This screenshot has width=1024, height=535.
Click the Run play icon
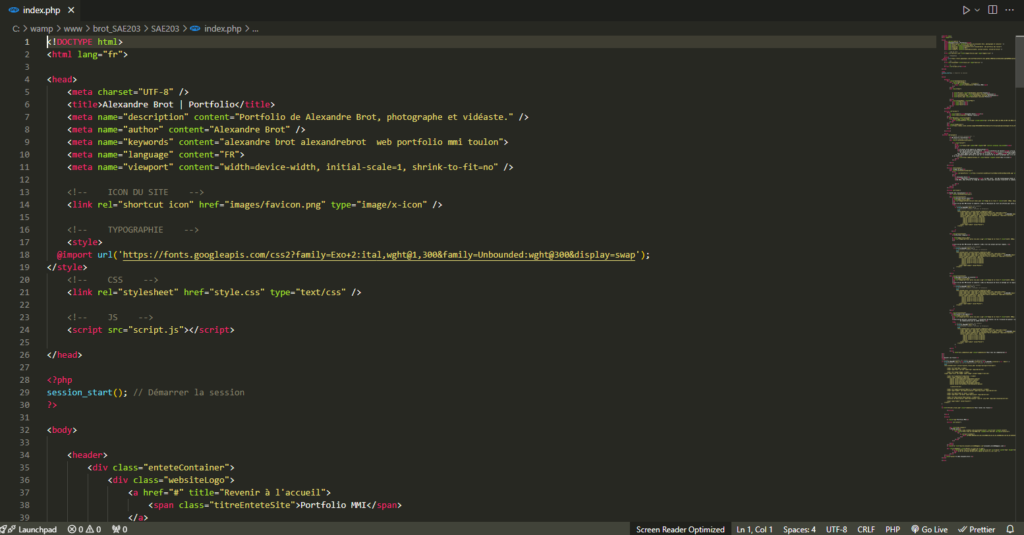coord(965,10)
